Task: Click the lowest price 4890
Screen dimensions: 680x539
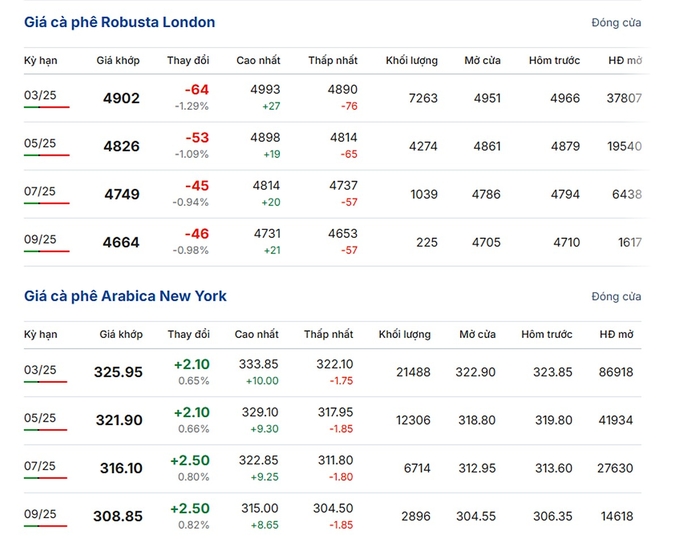Action: (343, 90)
